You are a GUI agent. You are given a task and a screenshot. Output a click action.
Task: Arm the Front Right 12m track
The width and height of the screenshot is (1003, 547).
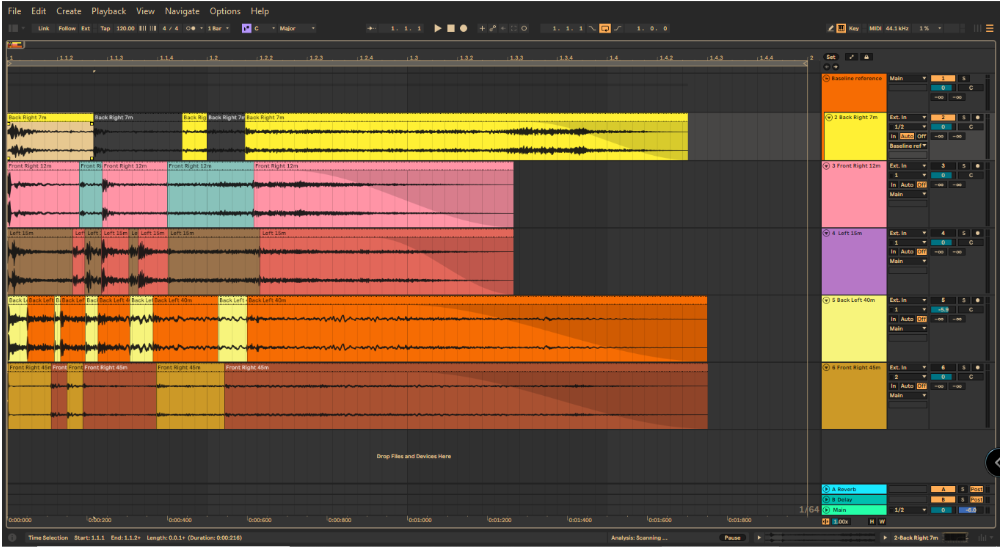tap(978, 165)
